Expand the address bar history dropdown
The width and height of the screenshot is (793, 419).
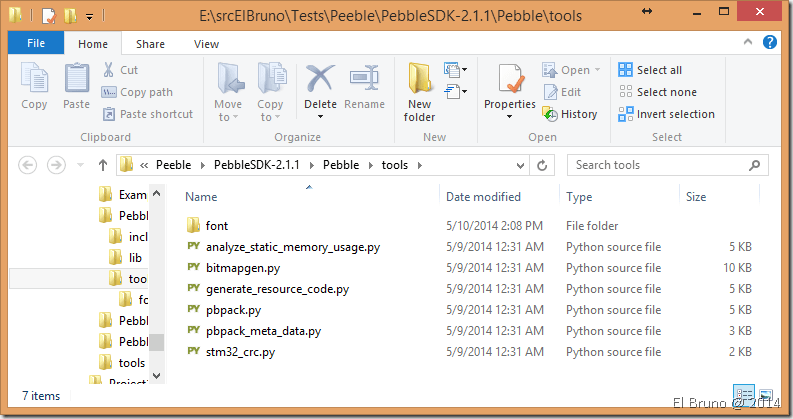[519, 165]
